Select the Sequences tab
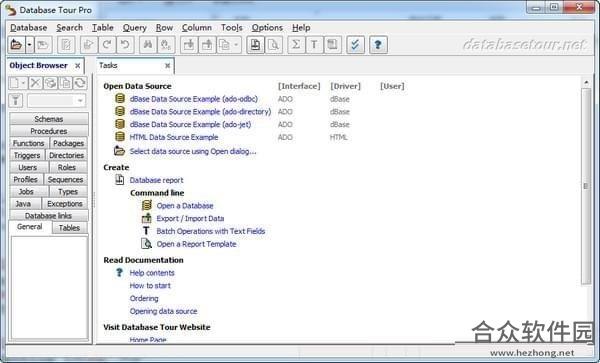Viewport: 600px width, 363px height. (65, 180)
